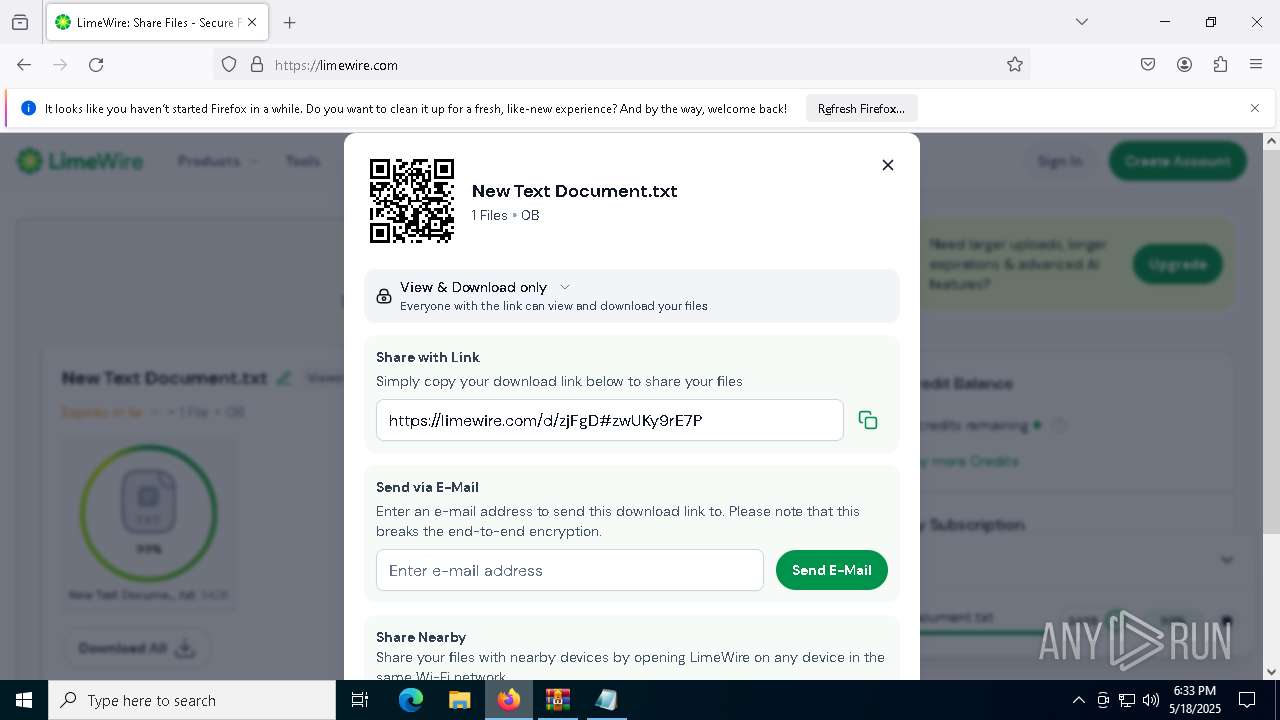This screenshot has height=720, width=1280.
Task: Click the Send E-Mail button
Action: 832,570
